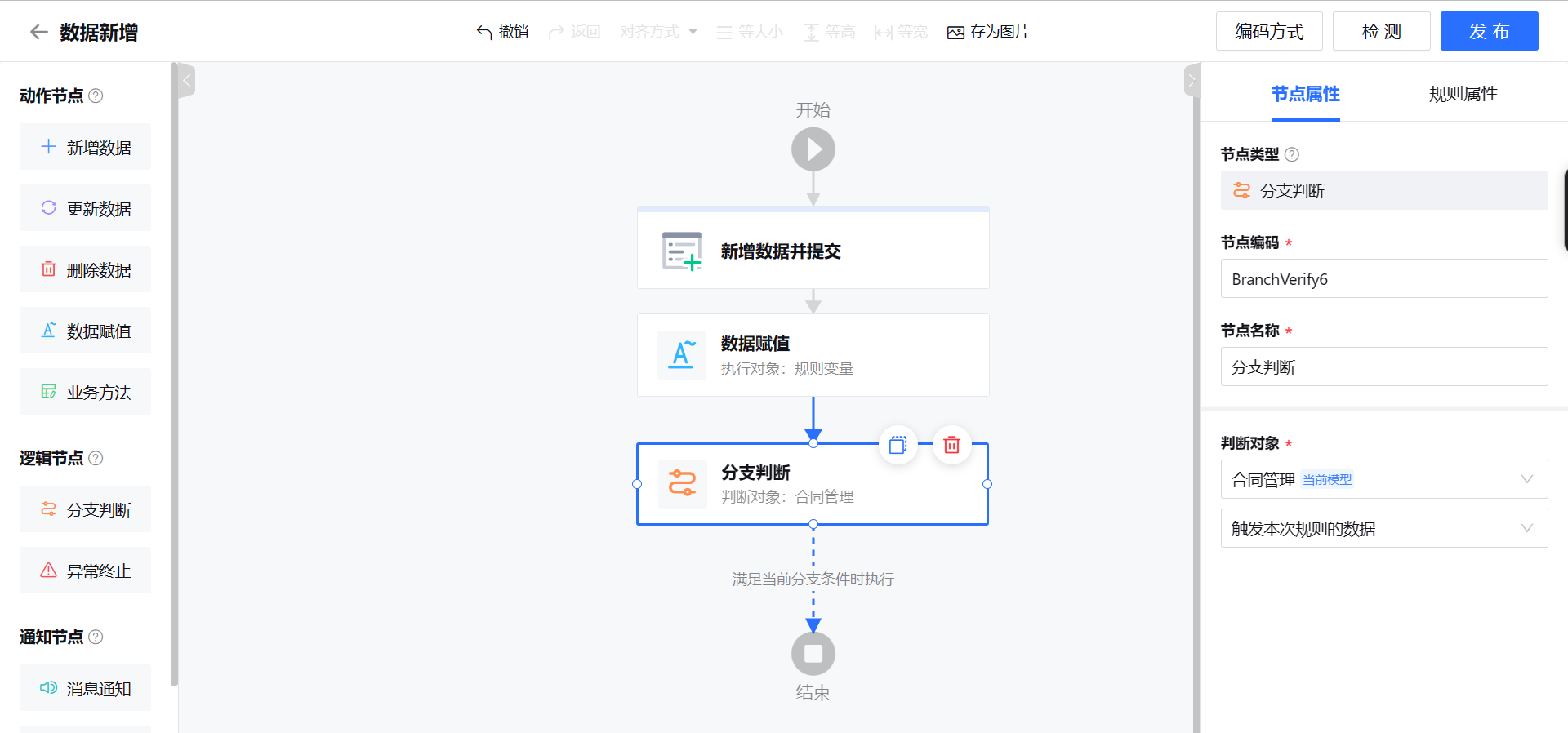Screen dimensions: 1568x733
Task: Select the 异常终止 logic node
Action: (x=85, y=571)
